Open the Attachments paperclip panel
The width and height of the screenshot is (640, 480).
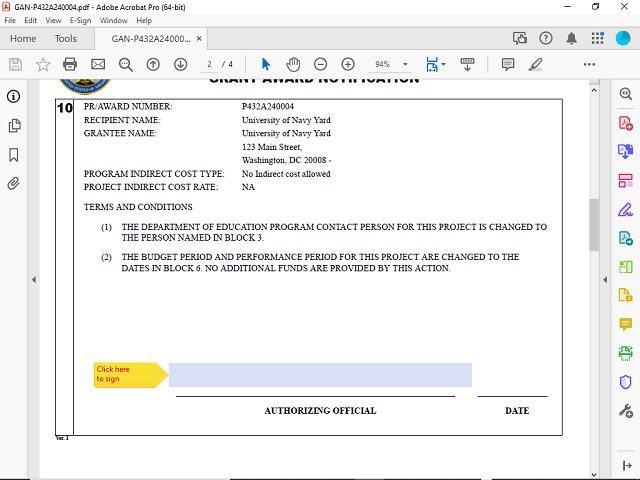click(14, 184)
